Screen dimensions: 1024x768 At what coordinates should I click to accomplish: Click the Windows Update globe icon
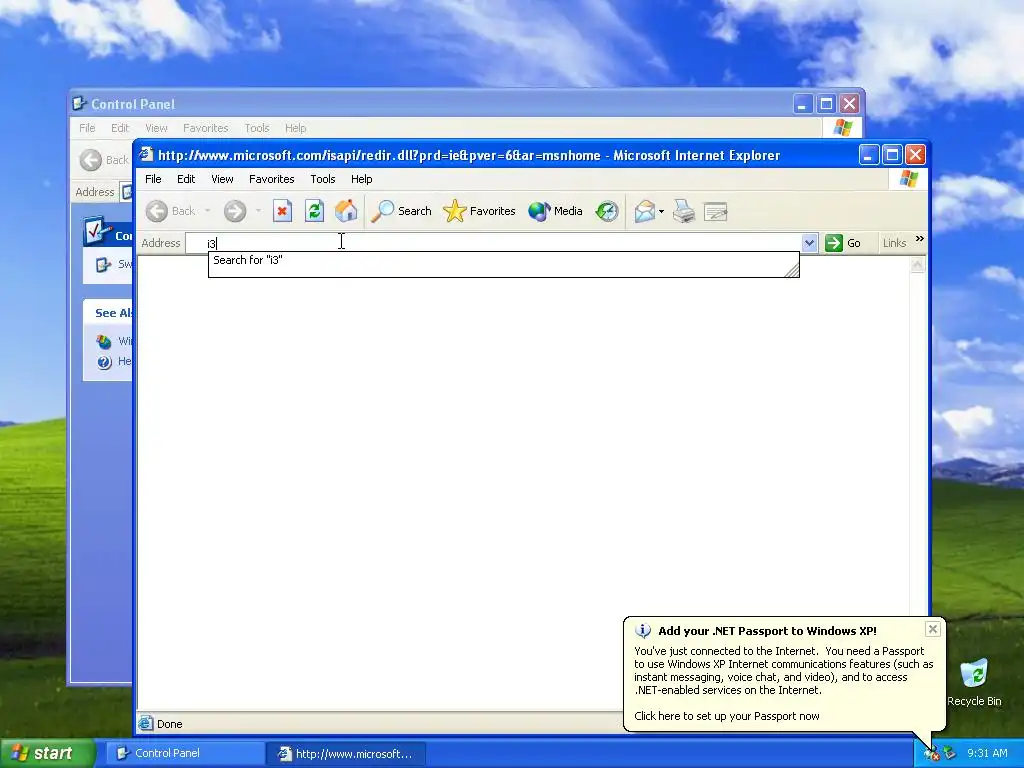click(104, 342)
